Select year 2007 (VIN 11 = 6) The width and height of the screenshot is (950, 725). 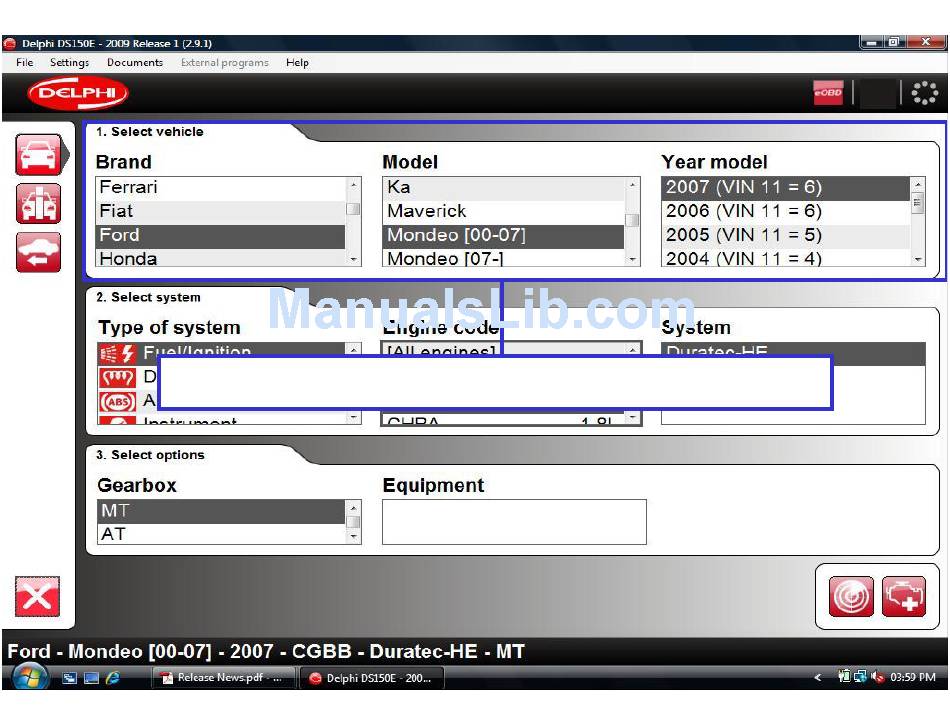click(x=786, y=187)
